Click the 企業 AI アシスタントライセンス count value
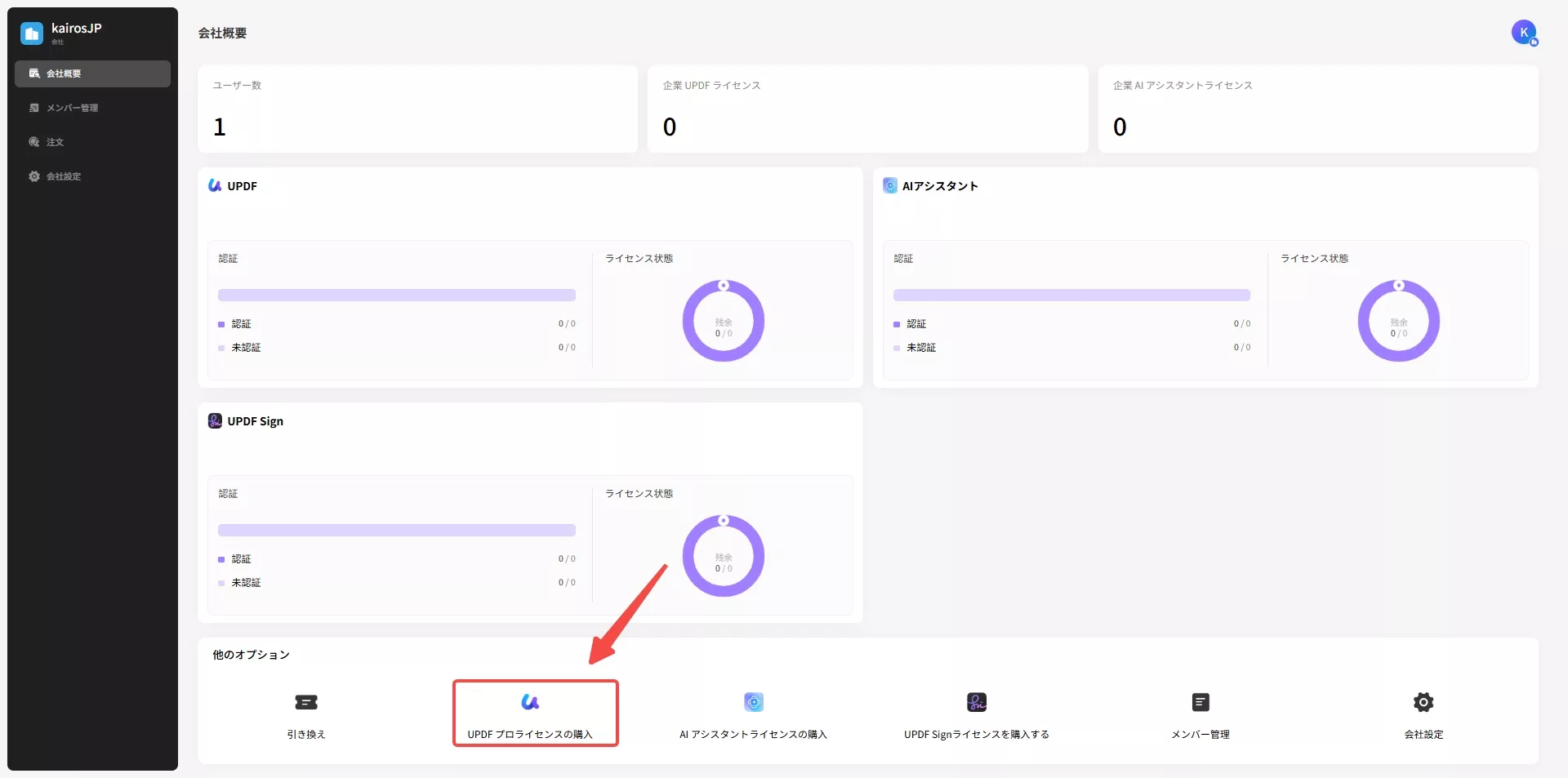This screenshot has height=778, width=1568. 1120,127
